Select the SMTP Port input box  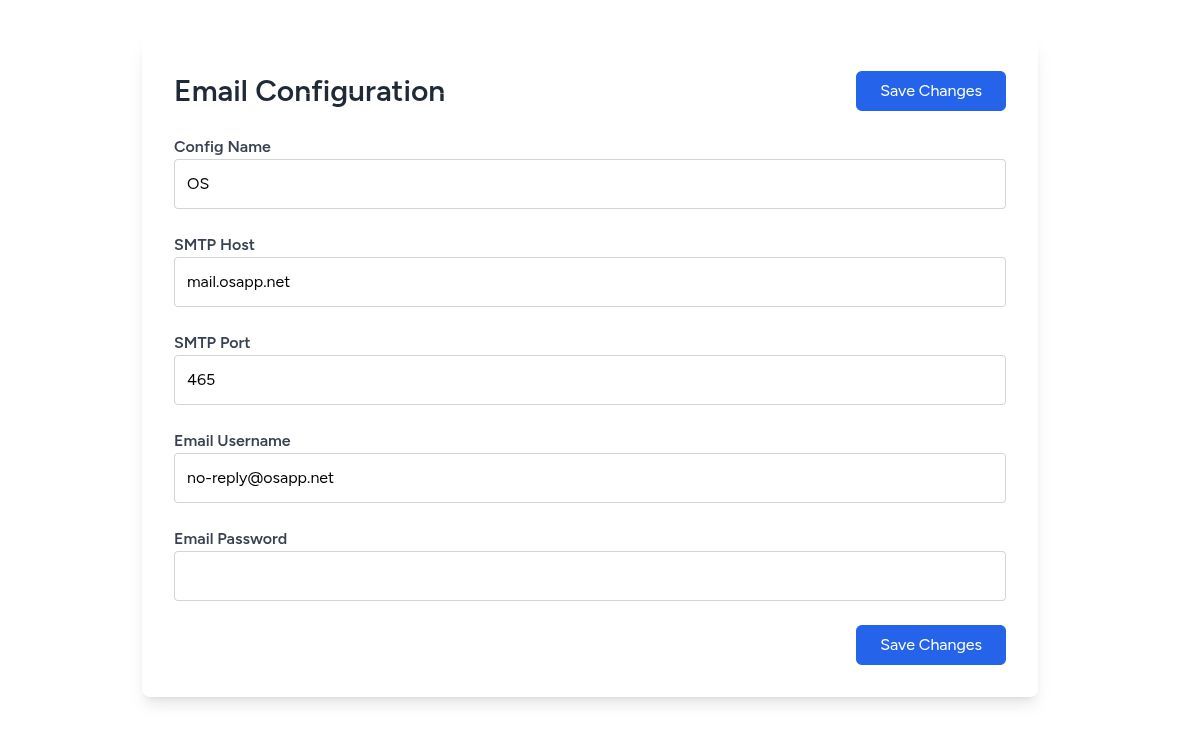click(589, 380)
